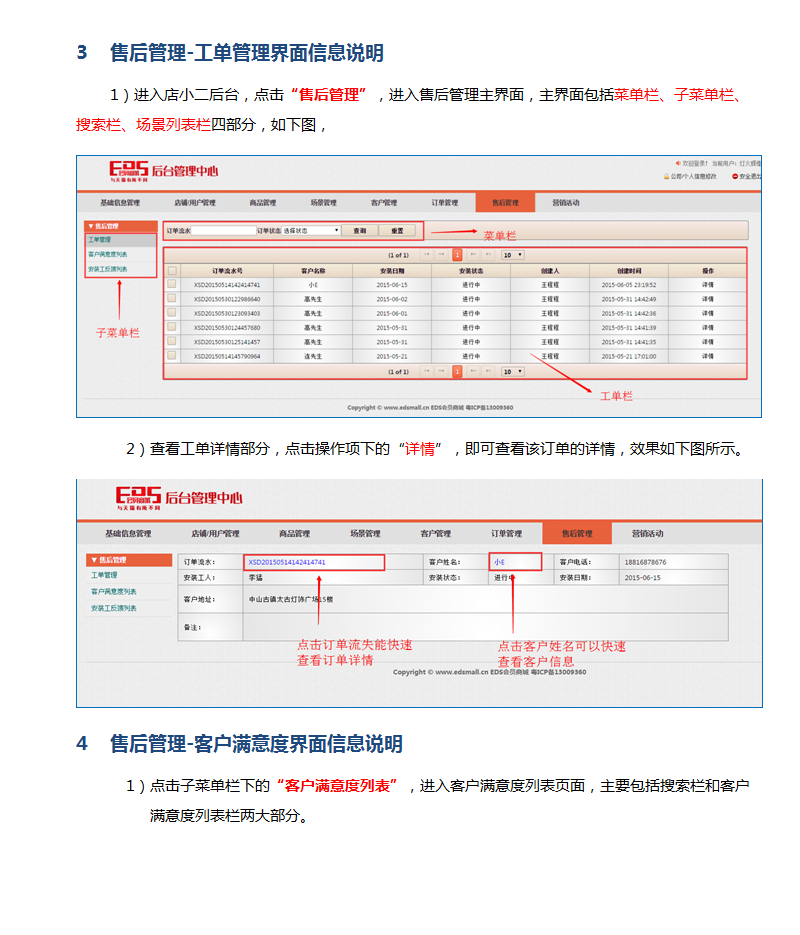The image size is (800, 935).
Task: Go to last page using the pager below the order table
Action: [488, 371]
